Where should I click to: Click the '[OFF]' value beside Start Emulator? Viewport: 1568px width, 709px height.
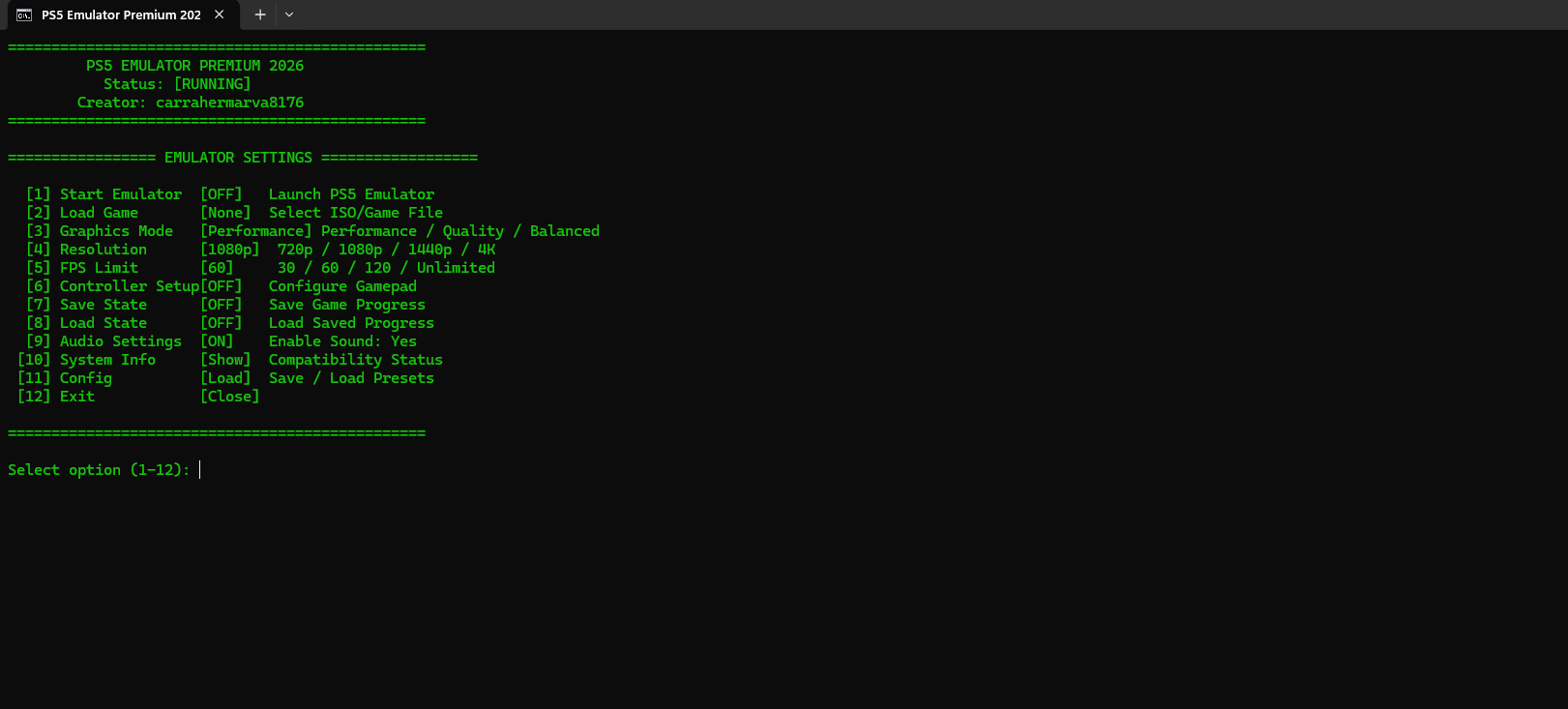(222, 194)
